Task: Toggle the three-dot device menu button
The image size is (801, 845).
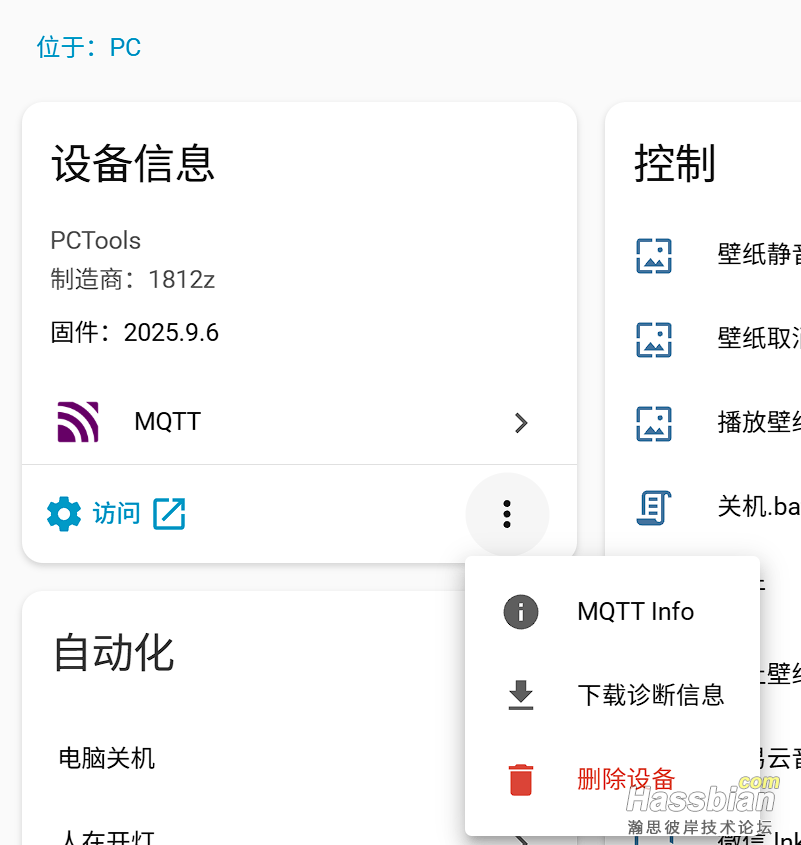Action: point(507,514)
